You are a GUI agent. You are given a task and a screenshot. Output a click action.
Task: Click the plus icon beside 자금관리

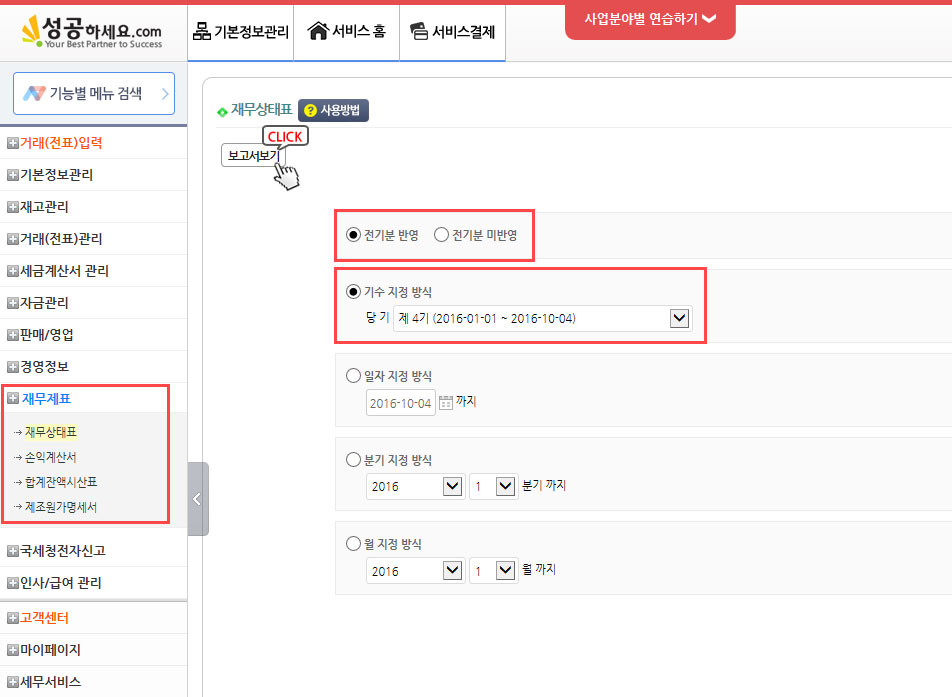[x=12, y=303]
